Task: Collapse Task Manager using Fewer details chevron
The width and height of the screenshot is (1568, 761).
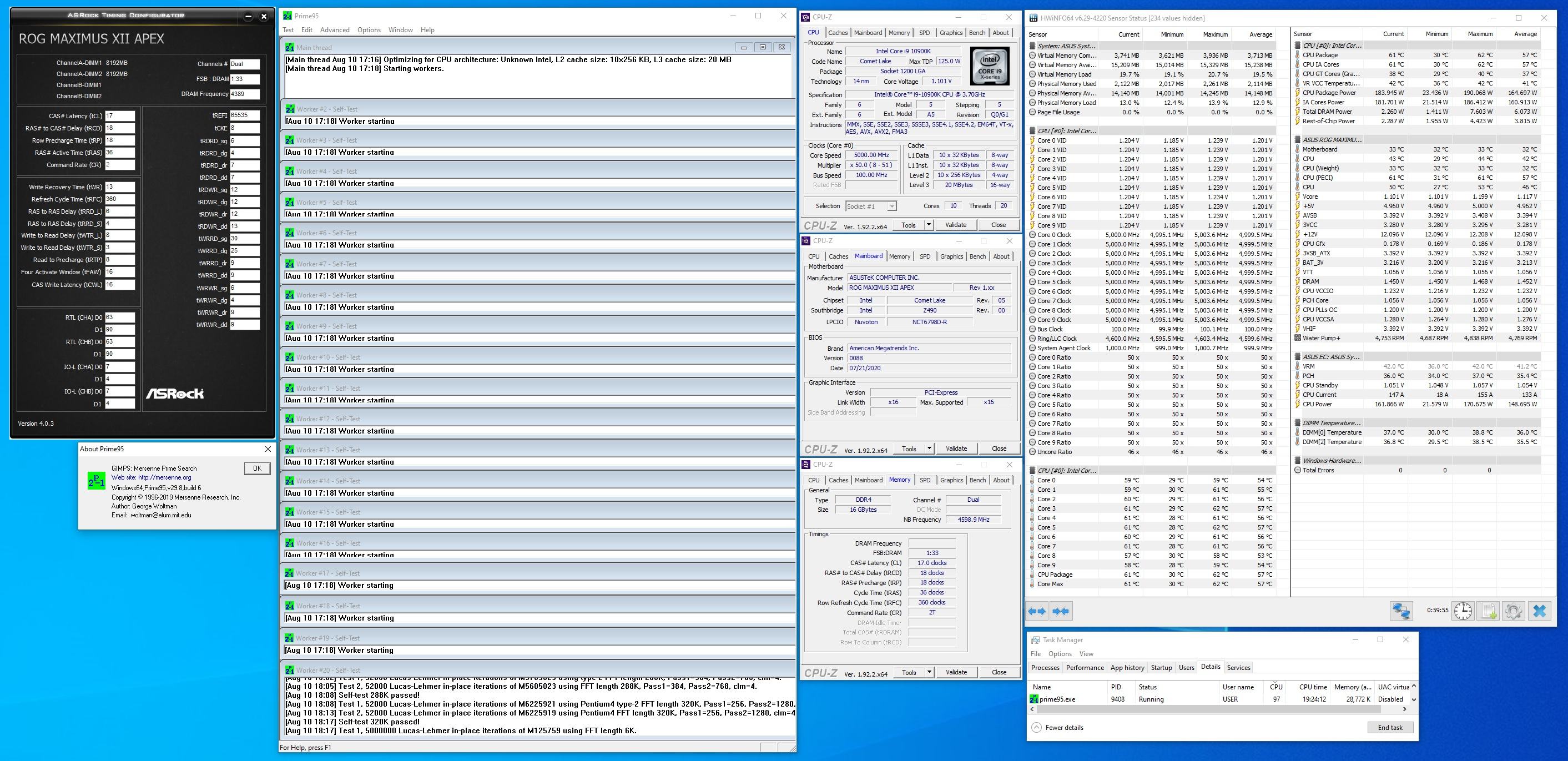Action: pos(1037,728)
